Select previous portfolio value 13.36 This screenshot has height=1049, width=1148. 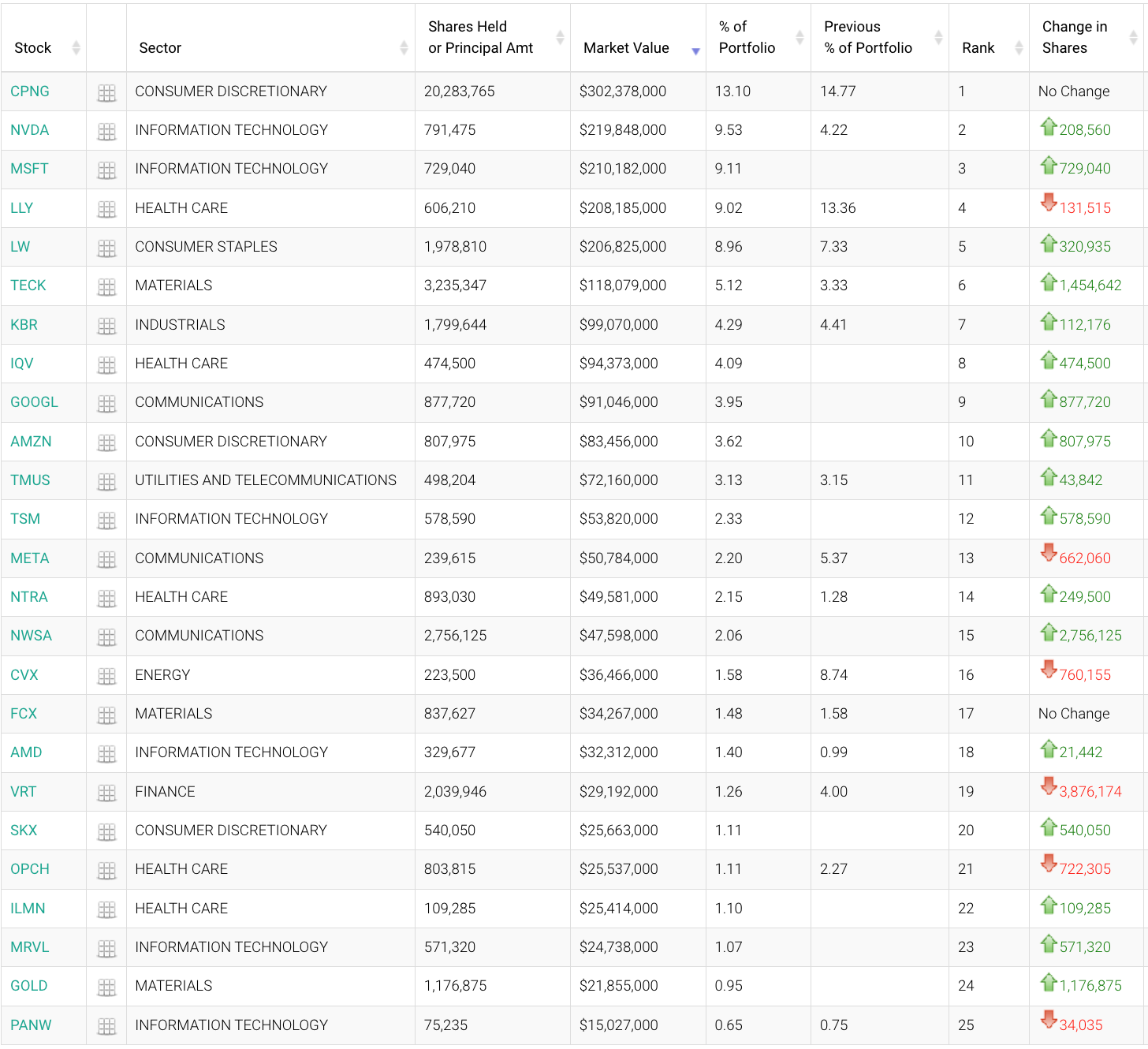(838, 208)
